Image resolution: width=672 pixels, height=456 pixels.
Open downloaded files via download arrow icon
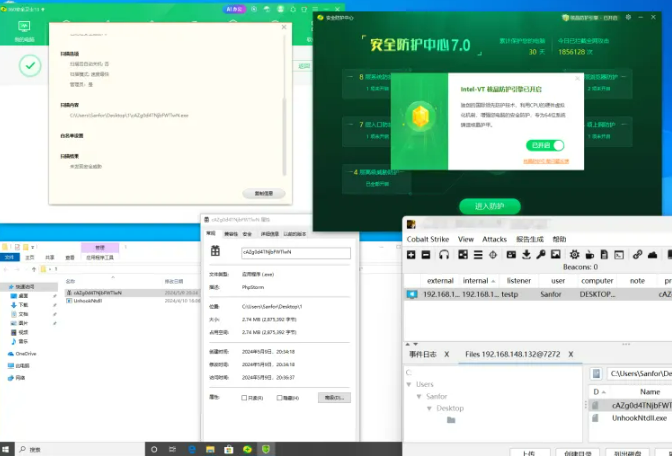pos(526,255)
